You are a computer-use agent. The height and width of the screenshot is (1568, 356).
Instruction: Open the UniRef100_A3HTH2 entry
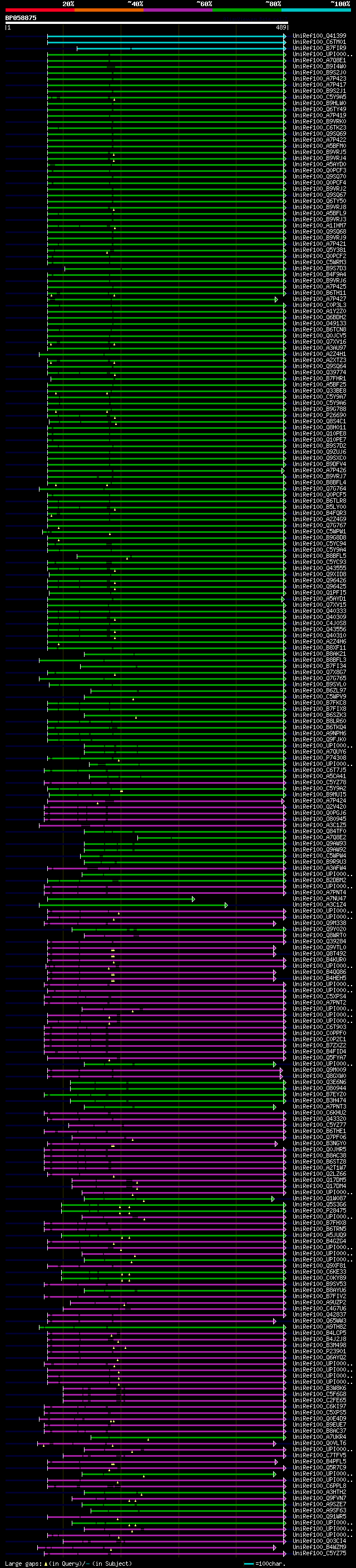tap(319, 1492)
